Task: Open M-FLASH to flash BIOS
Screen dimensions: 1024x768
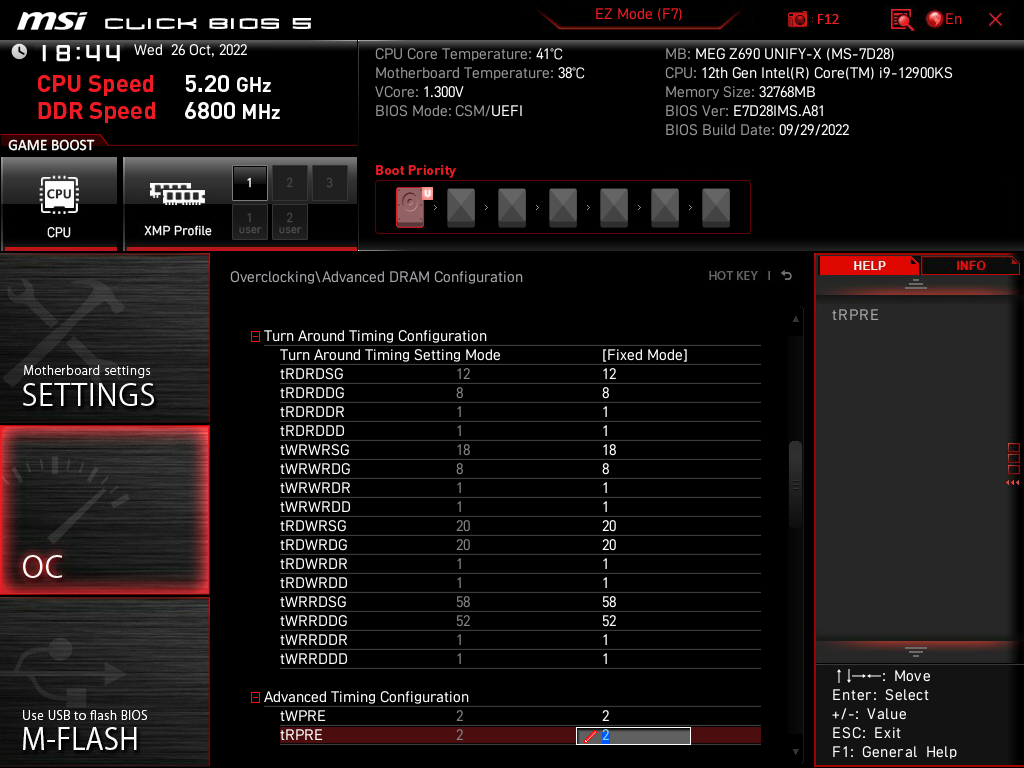Action: tap(104, 682)
